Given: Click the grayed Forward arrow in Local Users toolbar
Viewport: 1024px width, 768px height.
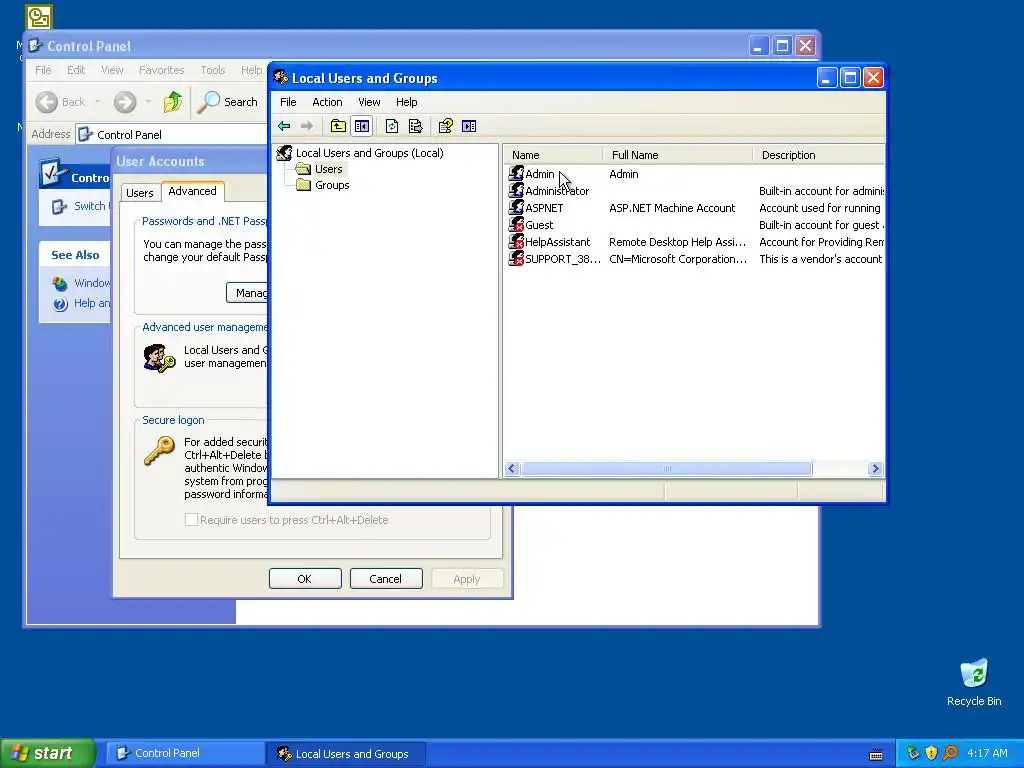Looking at the screenshot, I should (306, 126).
